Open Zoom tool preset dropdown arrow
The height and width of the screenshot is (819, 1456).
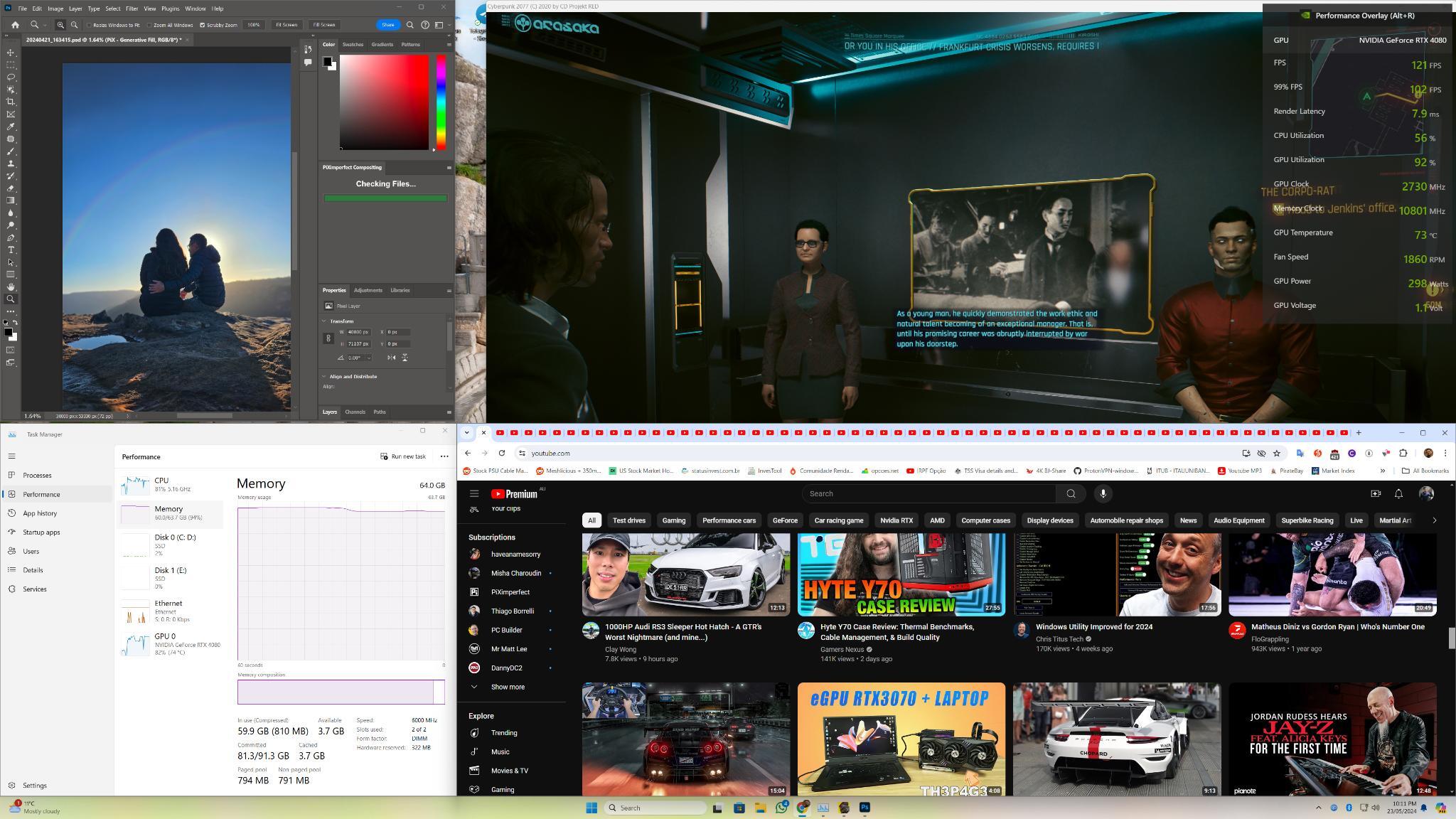click(x=44, y=26)
